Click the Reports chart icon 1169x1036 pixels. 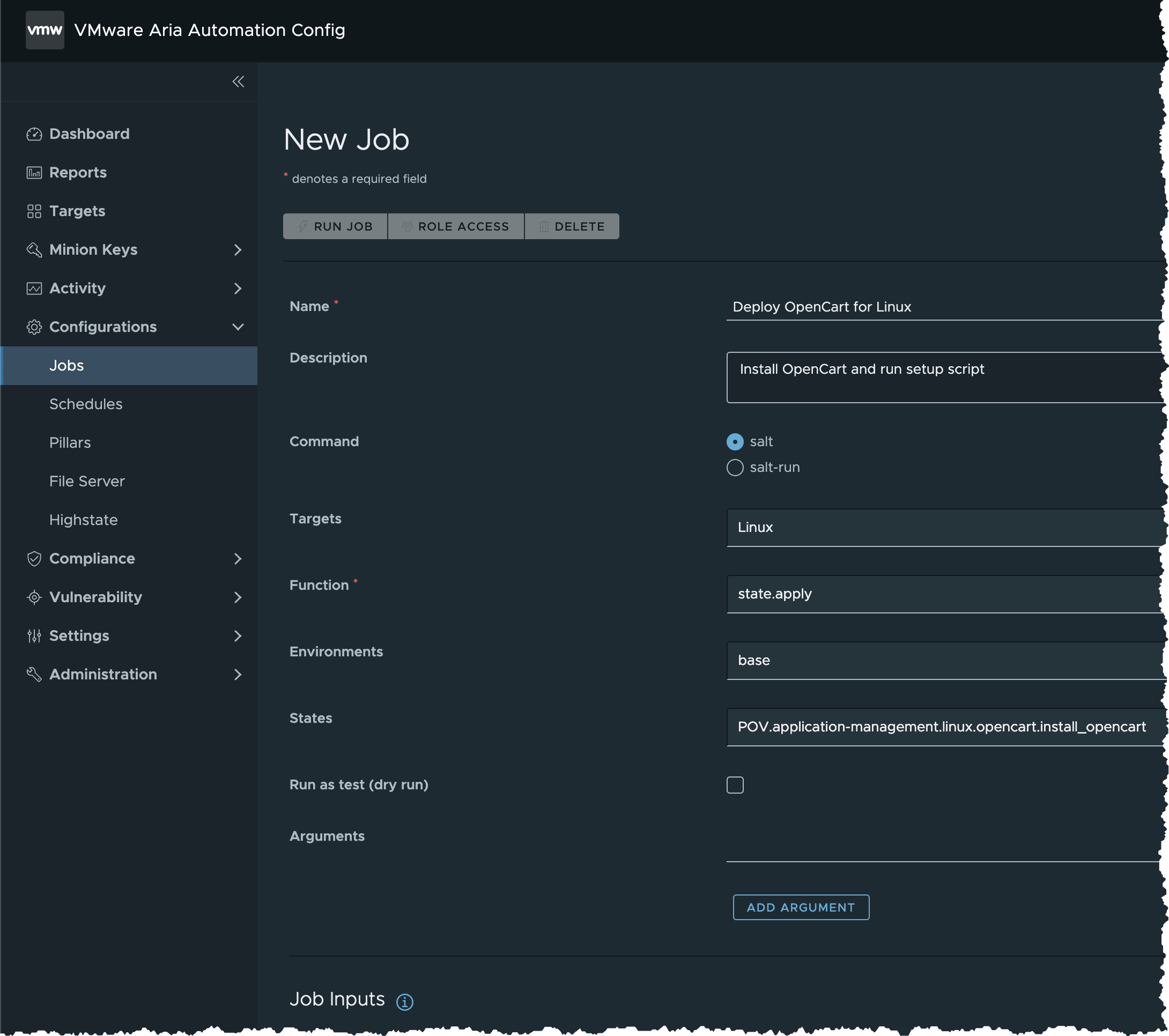[34, 173]
